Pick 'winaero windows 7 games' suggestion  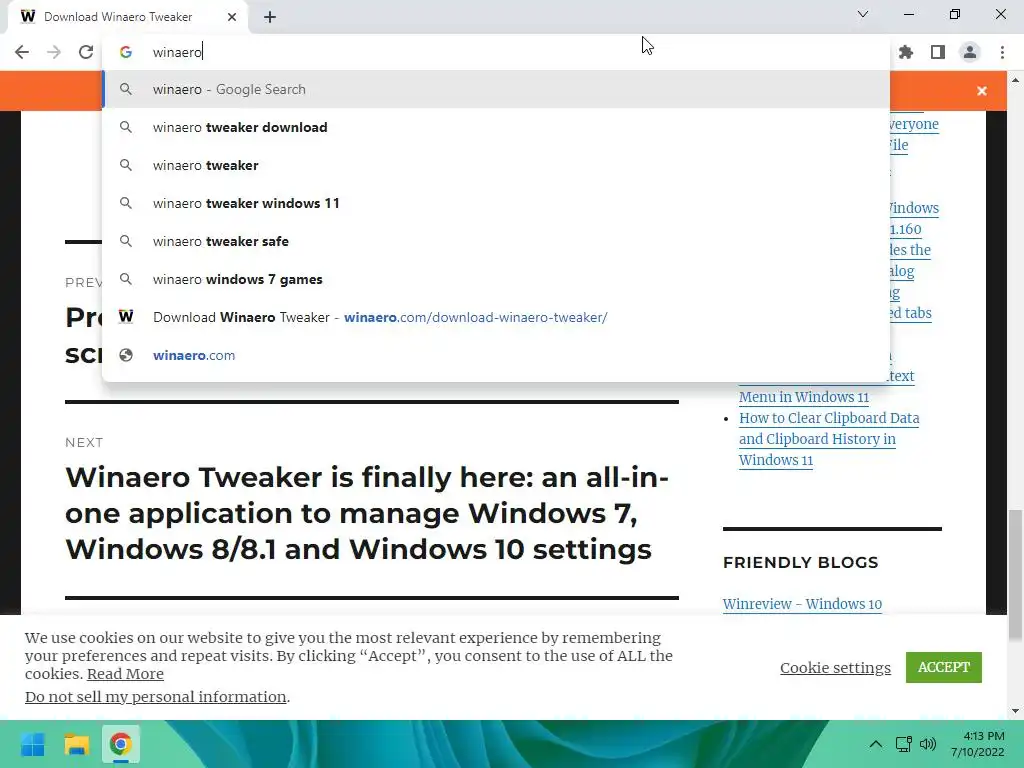(496, 279)
